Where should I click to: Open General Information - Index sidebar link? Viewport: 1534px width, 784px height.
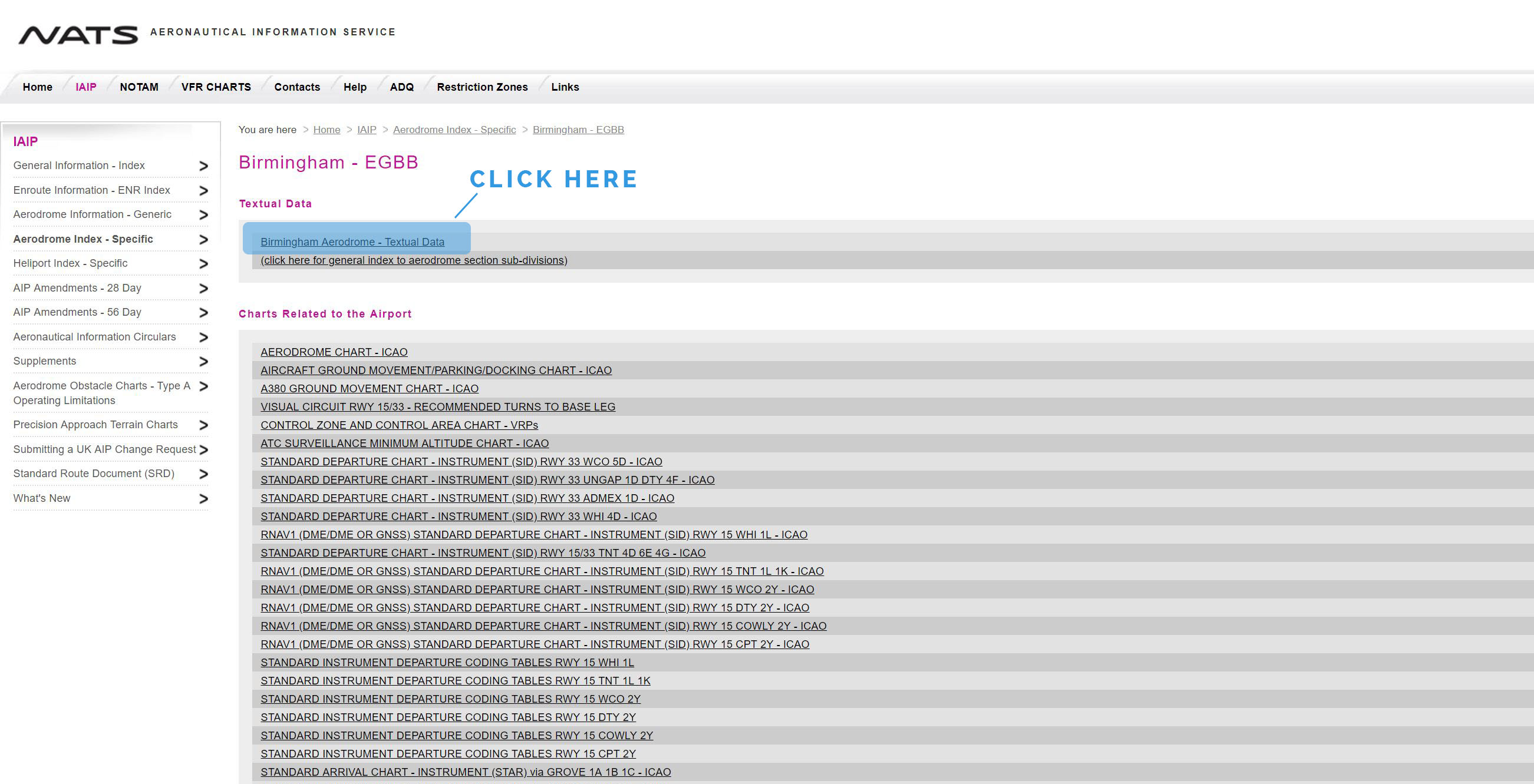[78, 166]
